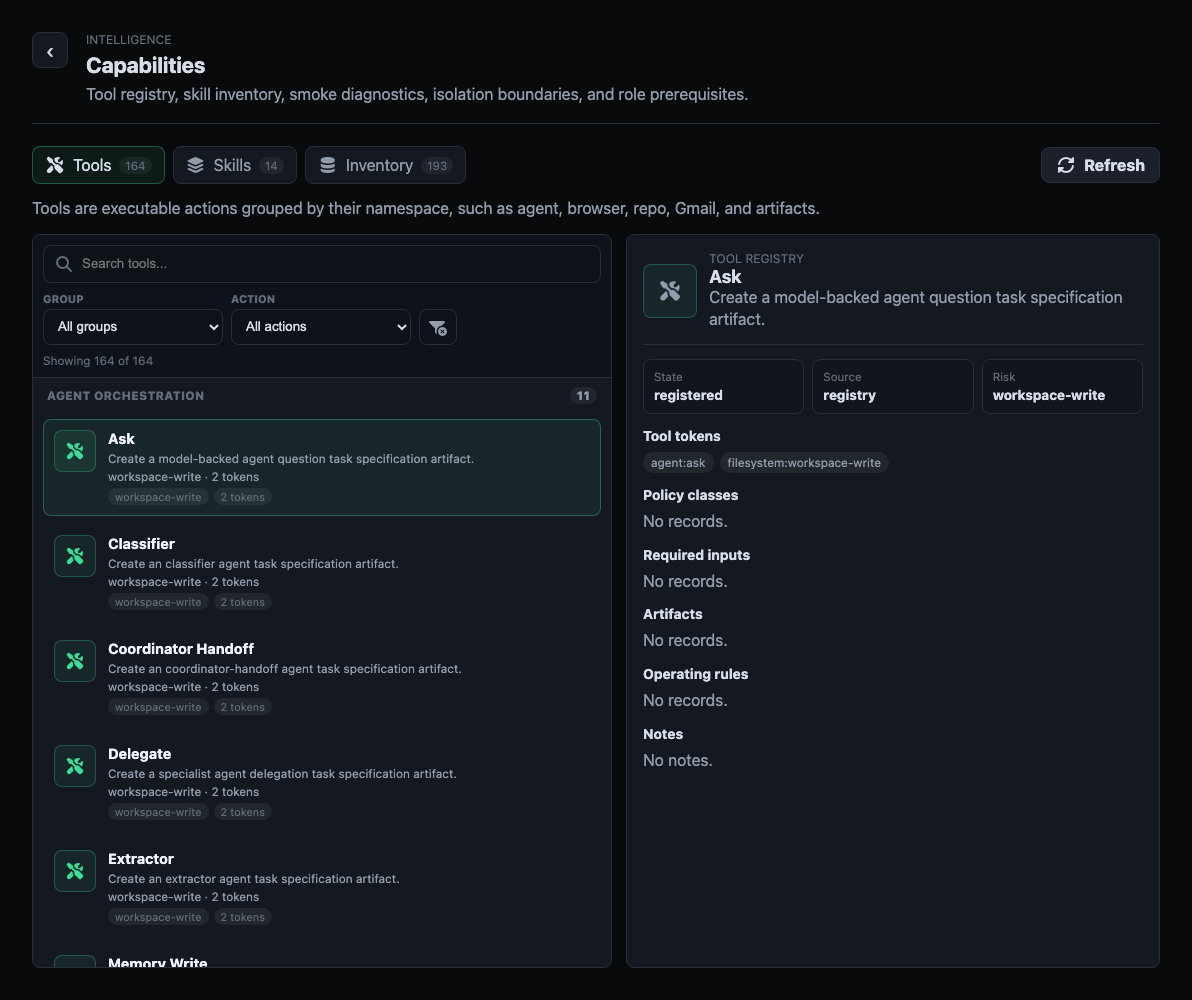Clear filters with the funnel icon
Screen dimensions: 1192x1000
tap(438, 327)
